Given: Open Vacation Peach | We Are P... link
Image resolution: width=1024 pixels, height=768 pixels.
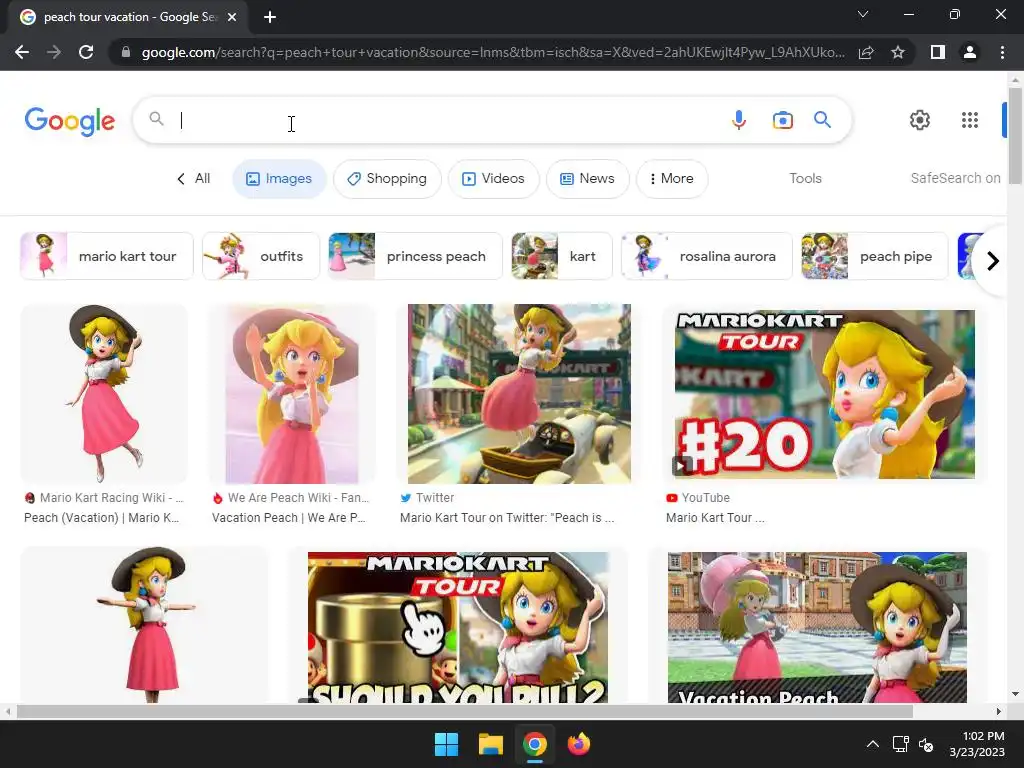Looking at the screenshot, I should [289, 518].
